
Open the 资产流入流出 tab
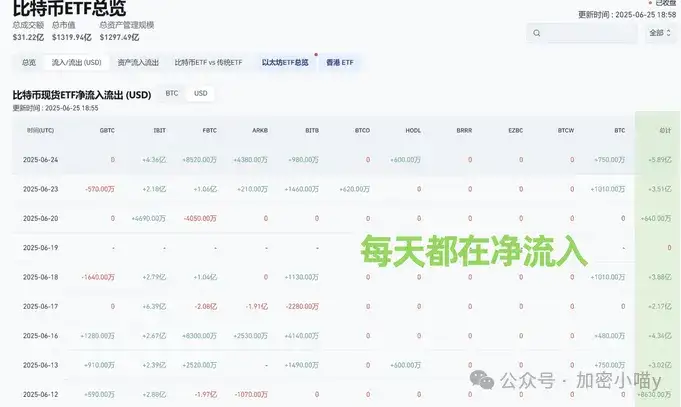pos(138,63)
